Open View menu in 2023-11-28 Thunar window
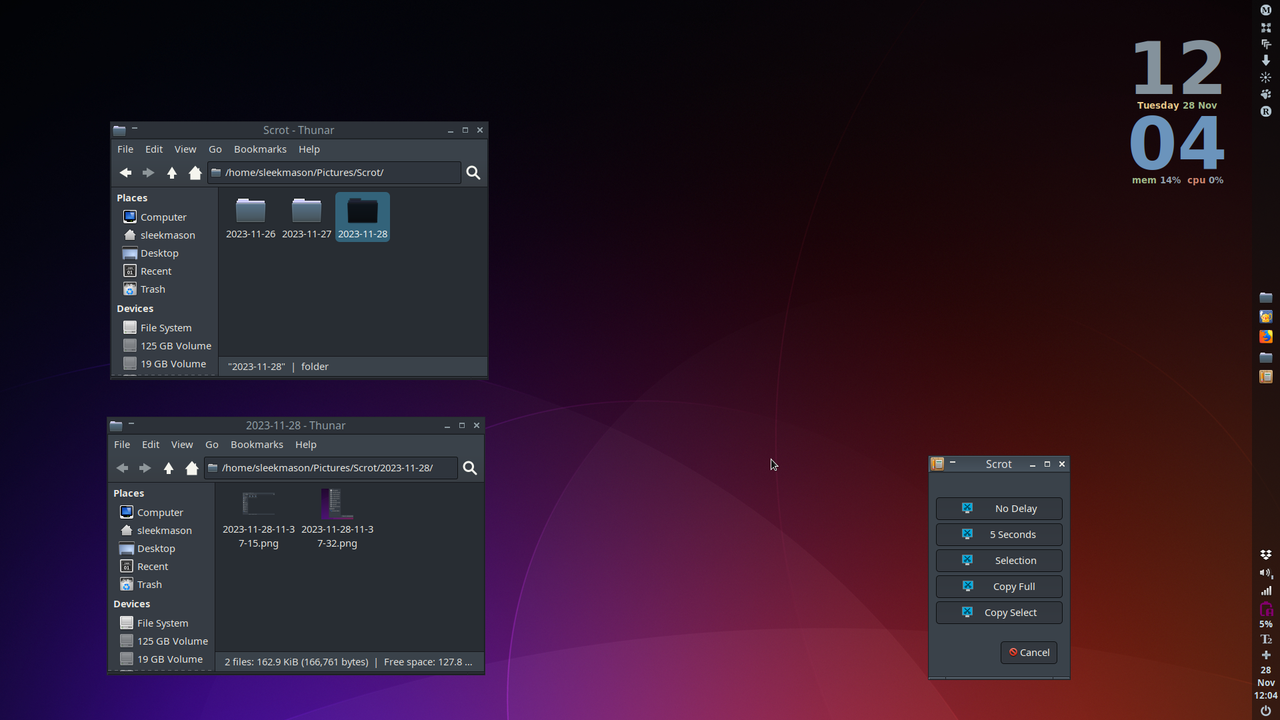 (x=182, y=445)
